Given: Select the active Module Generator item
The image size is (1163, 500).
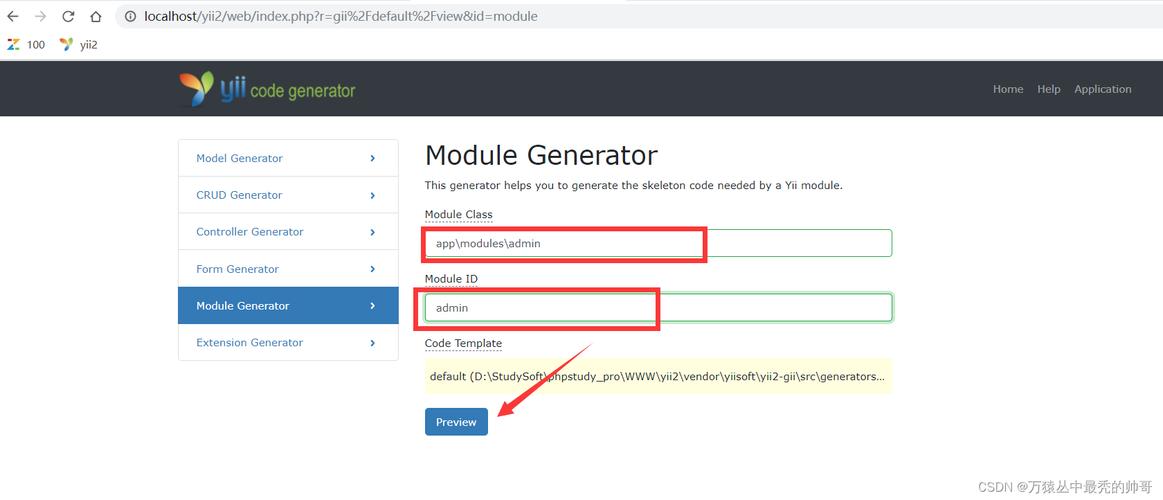Looking at the screenshot, I should click(289, 306).
